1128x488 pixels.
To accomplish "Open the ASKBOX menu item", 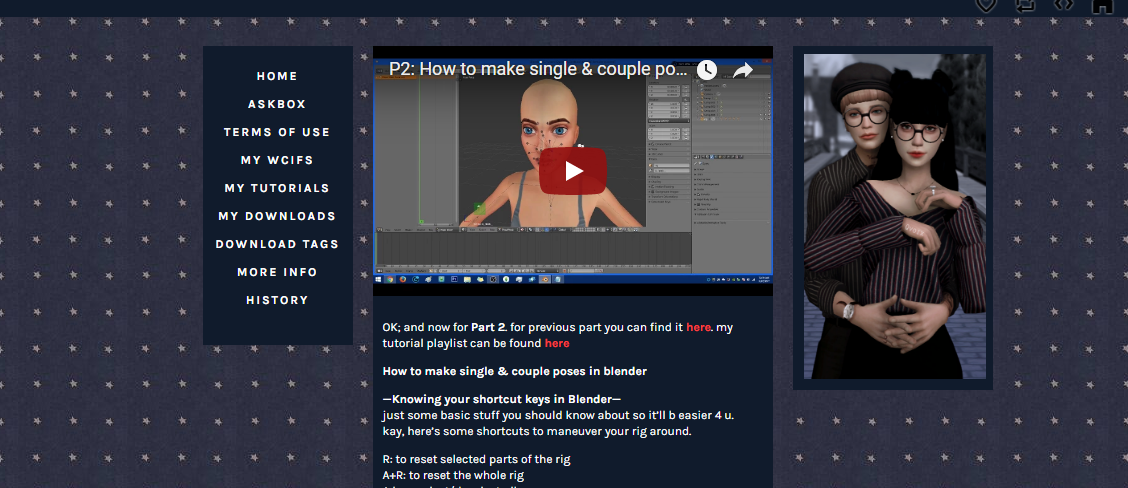I will tap(277, 104).
